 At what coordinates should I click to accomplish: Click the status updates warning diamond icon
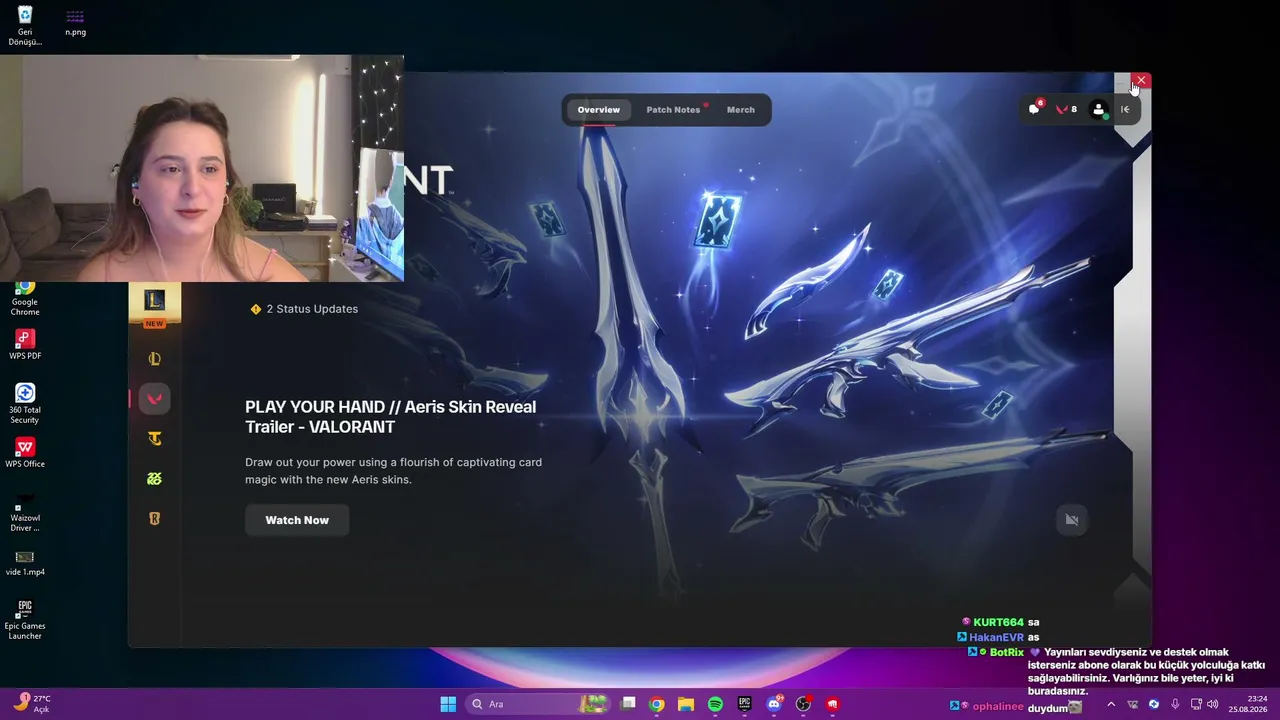coord(256,309)
